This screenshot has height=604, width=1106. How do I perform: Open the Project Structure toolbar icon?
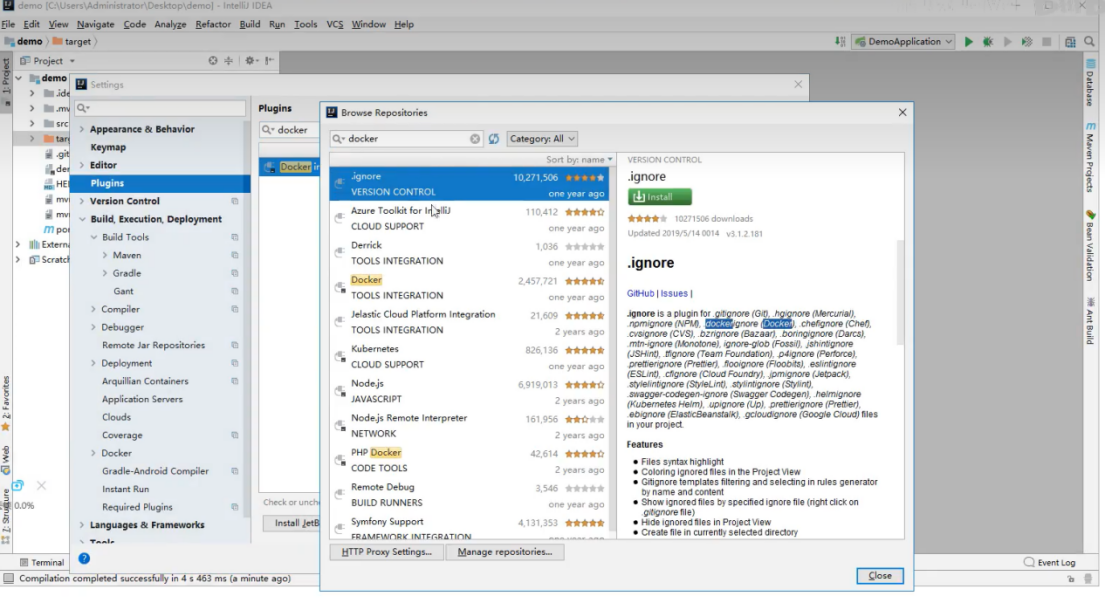click(x=1070, y=42)
